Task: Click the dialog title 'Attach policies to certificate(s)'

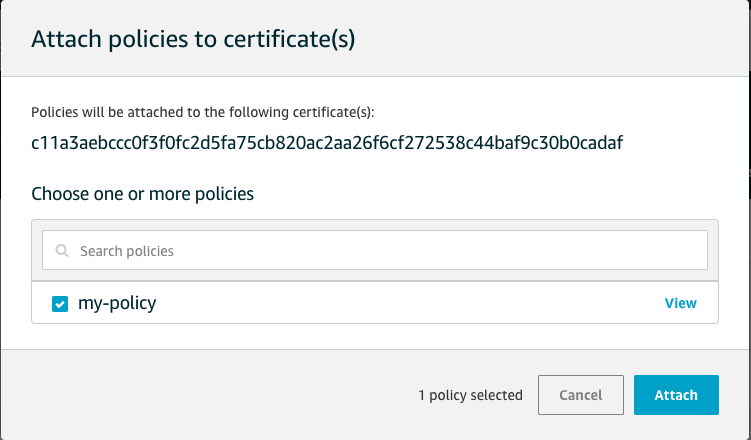Action: point(194,40)
